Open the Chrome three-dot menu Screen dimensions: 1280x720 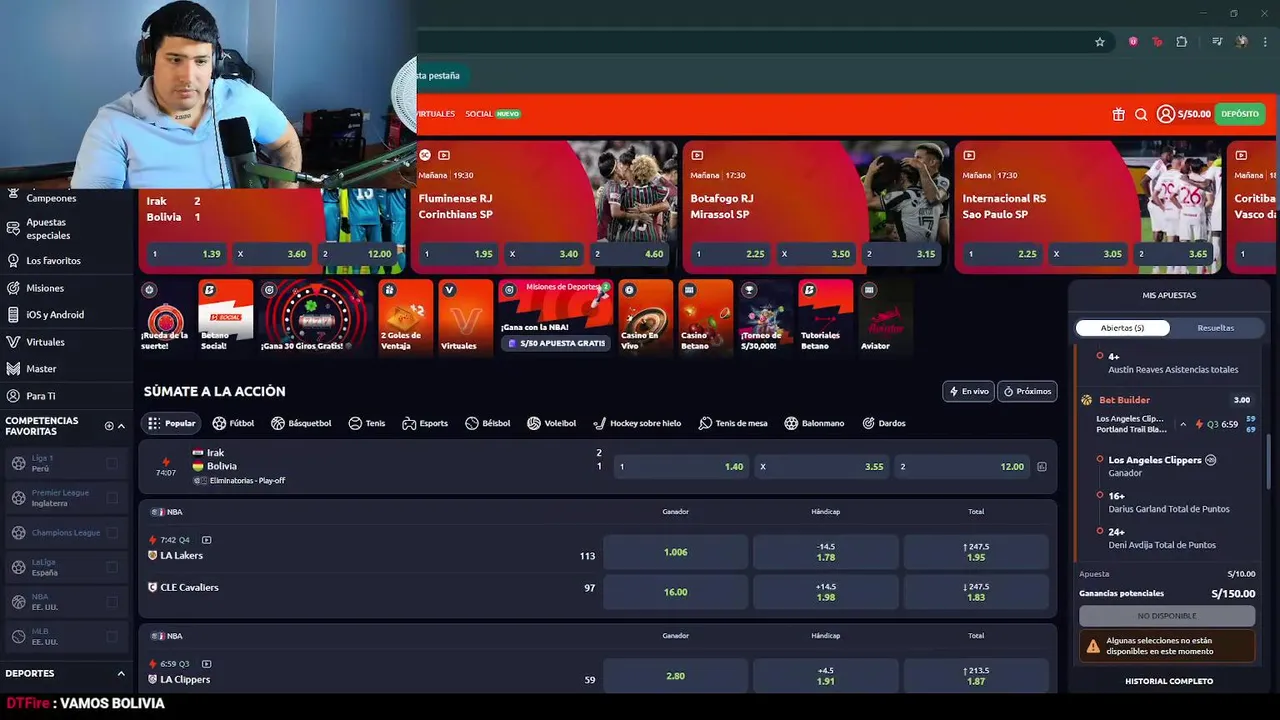1267,42
